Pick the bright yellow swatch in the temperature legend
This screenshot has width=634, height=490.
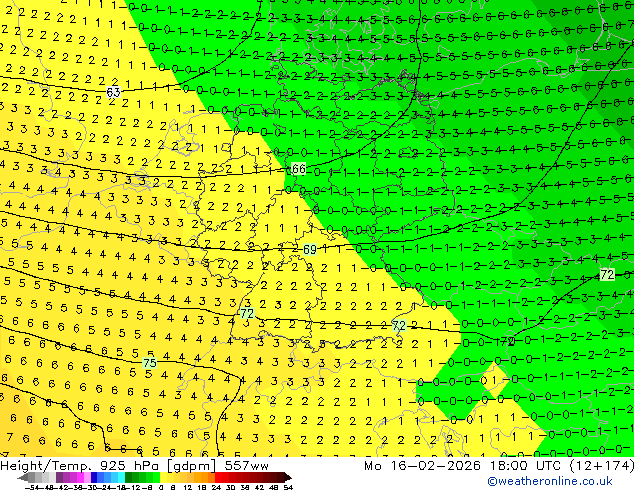pyautogui.click(x=163, y=477)
